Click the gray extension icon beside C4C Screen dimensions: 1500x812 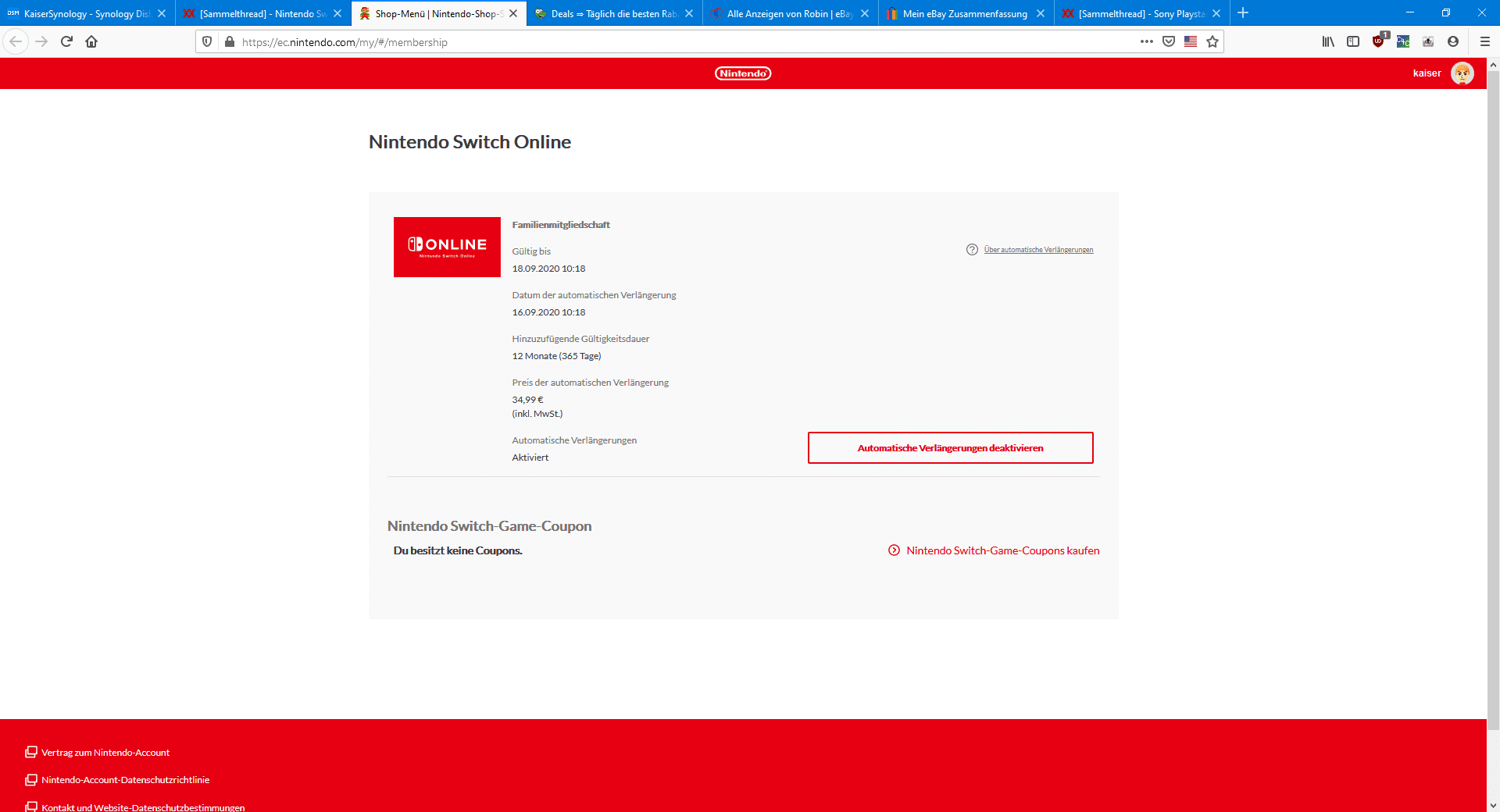pyautogui.click(x=1428, y=41)
